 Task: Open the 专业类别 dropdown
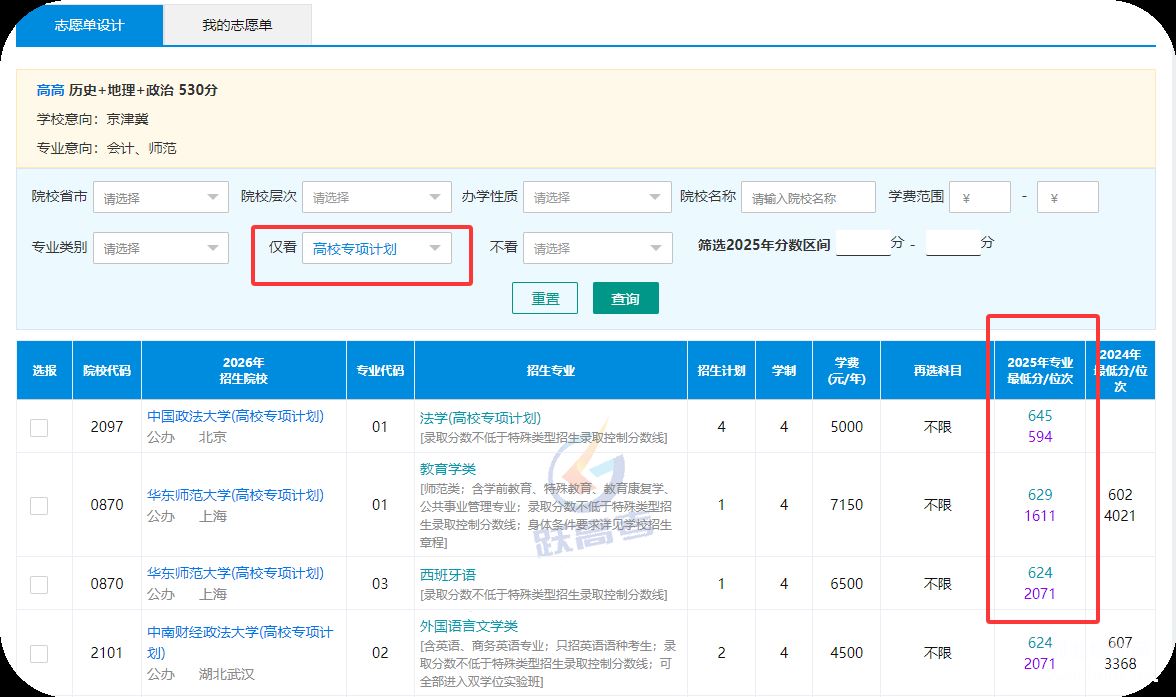coord(160,248)
